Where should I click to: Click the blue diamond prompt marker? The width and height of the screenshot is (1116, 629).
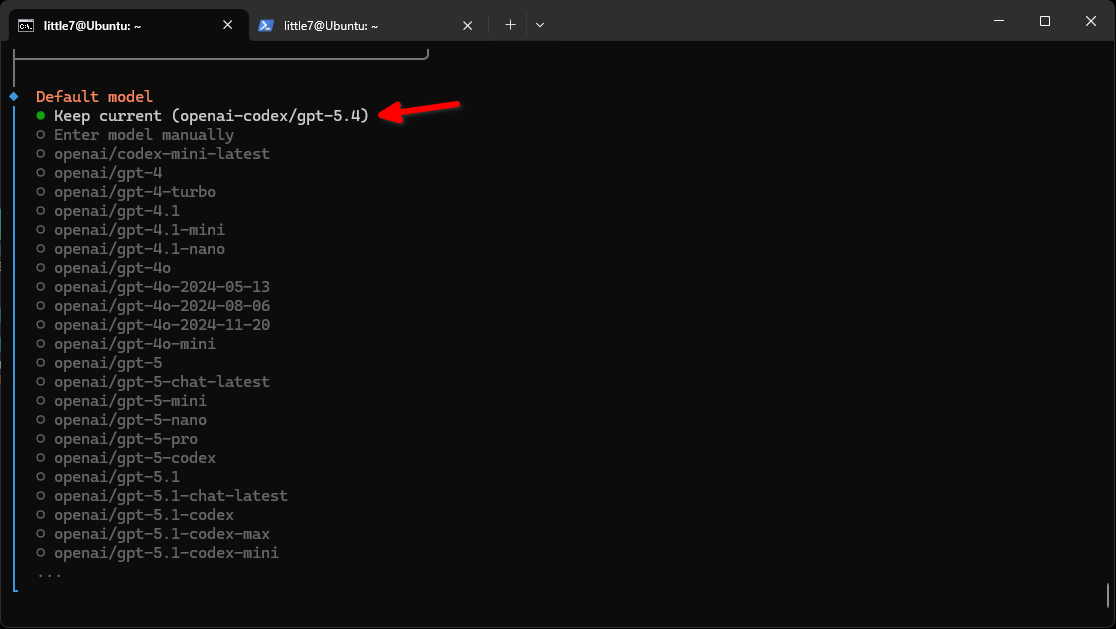pyautogui.click(x=14, y=97)
